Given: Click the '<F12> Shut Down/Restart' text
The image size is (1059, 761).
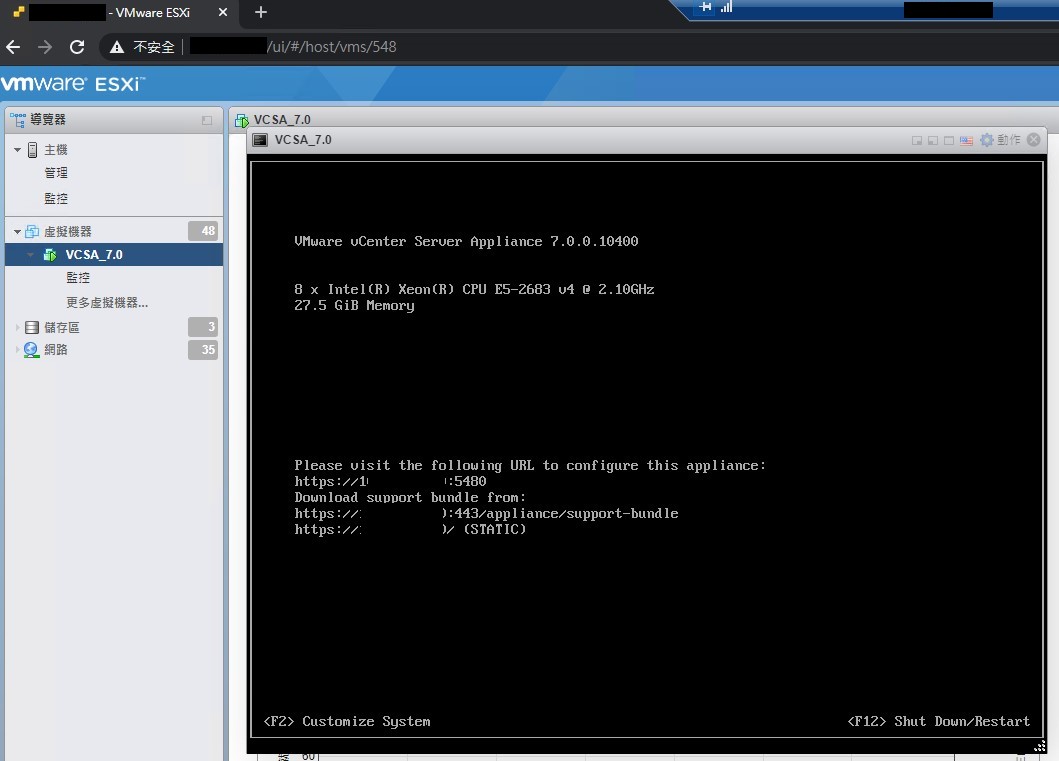Looking at the screenshot, I should (x=938, y=721).
